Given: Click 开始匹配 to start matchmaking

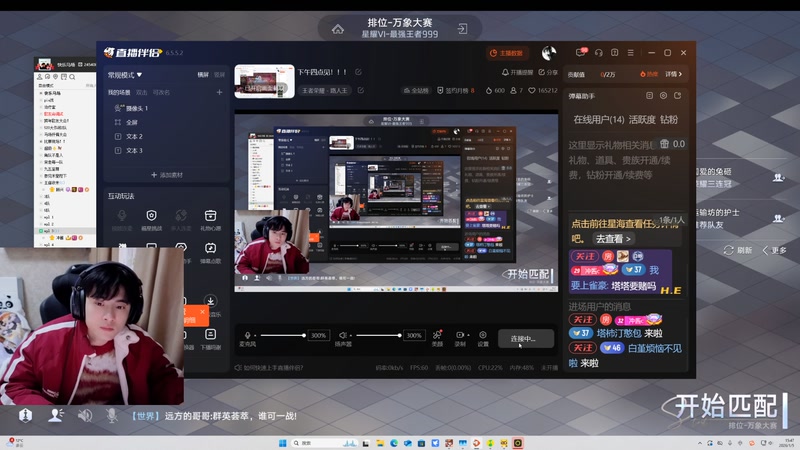Looking at the screenshot, I should 726,407.
